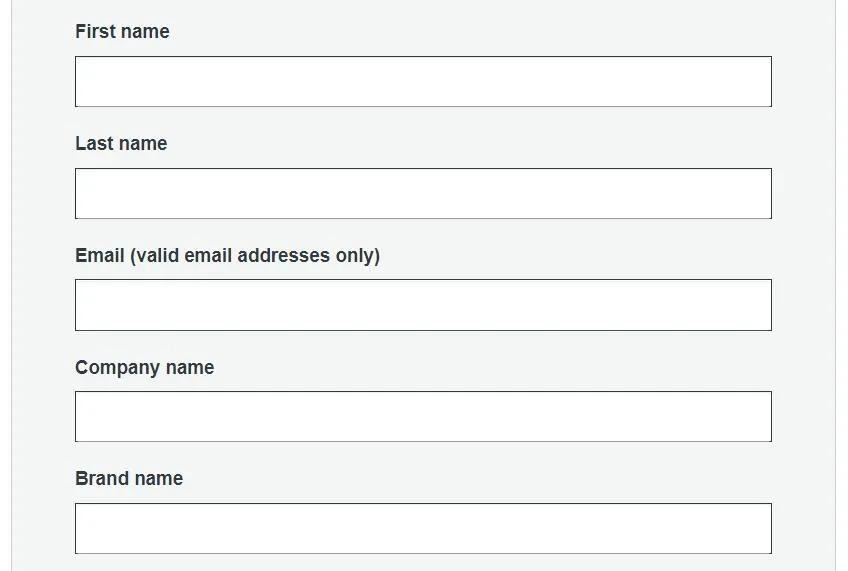
Task: Click the "Last name" label text
Action: coord(121,144)
